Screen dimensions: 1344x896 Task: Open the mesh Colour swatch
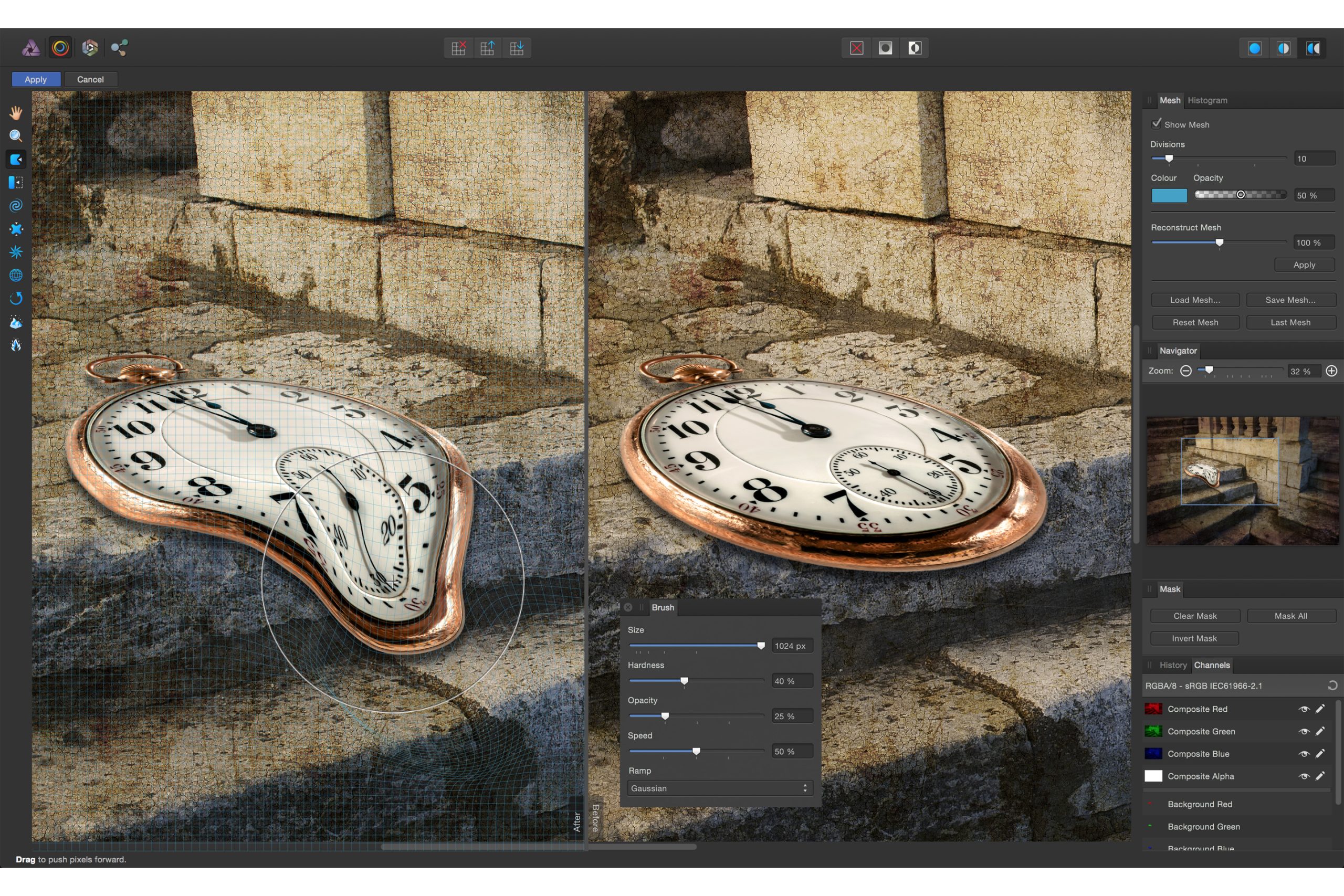(x=1169, y=195)
